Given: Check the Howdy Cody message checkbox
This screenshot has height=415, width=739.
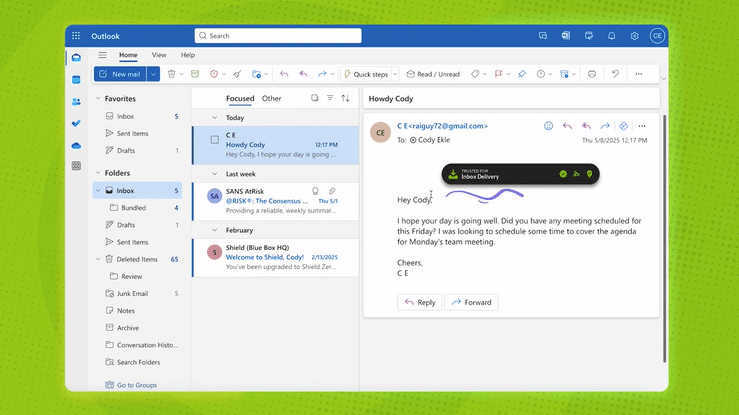Looking at the screenshot, I should point(214,140).
